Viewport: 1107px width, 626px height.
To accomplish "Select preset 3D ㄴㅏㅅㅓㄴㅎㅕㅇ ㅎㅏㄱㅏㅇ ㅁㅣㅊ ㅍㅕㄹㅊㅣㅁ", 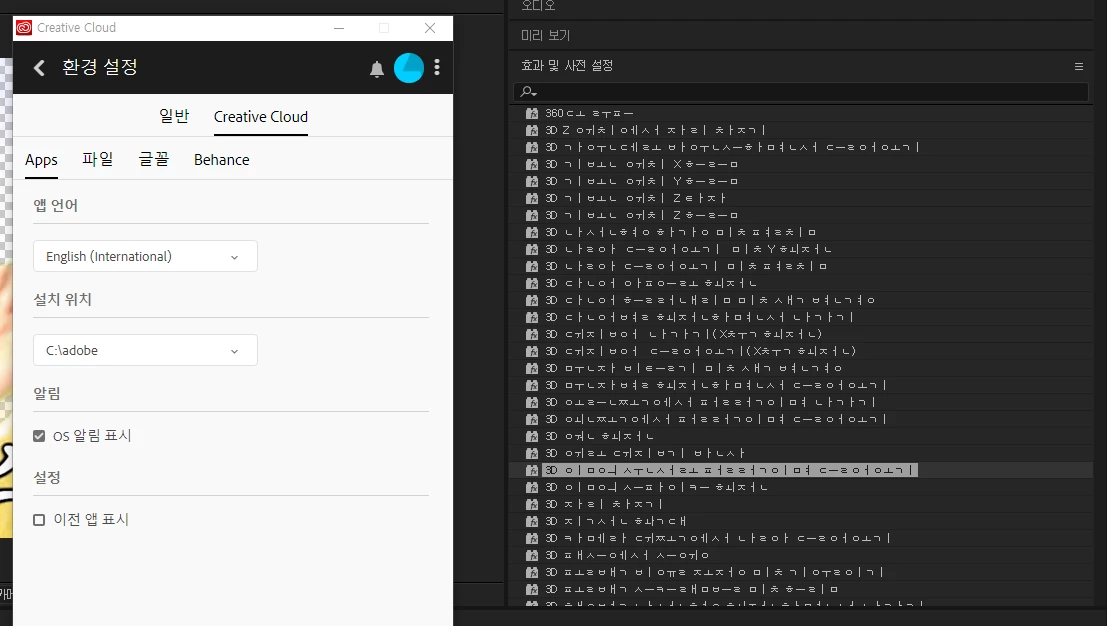I will 681,232.
